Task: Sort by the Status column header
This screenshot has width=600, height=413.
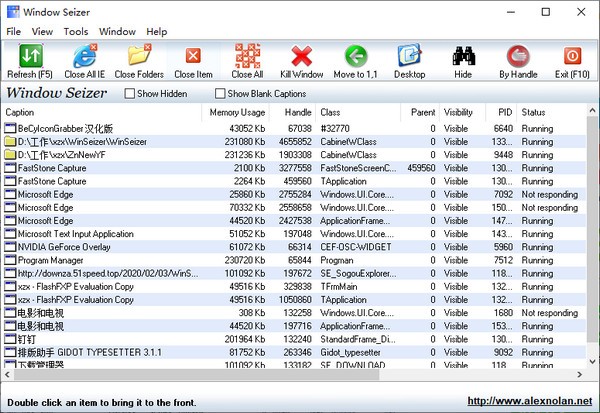Action: 551,112
